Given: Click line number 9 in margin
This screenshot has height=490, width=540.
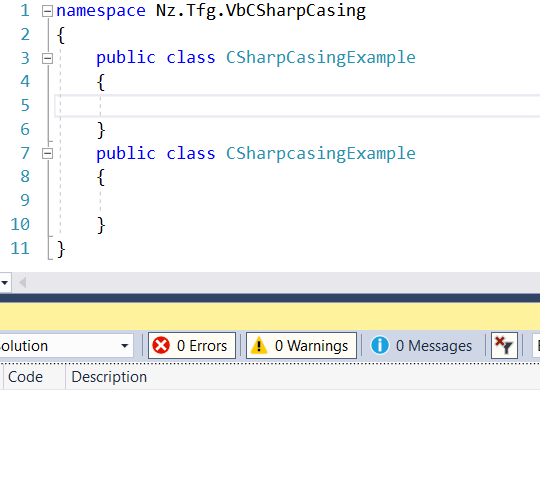Looking at the screenshot, I should point(25,200).
